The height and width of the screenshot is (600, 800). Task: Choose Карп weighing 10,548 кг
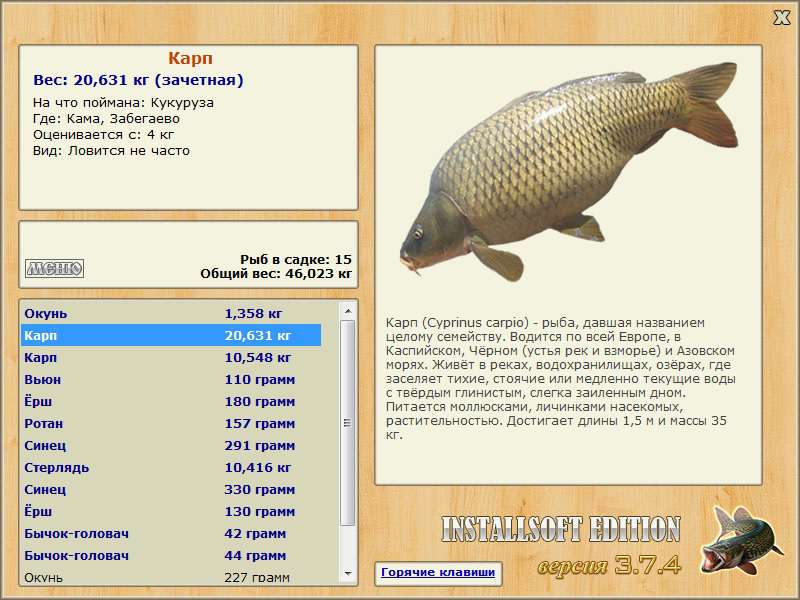pyautogui.click(x=170, y=358)
